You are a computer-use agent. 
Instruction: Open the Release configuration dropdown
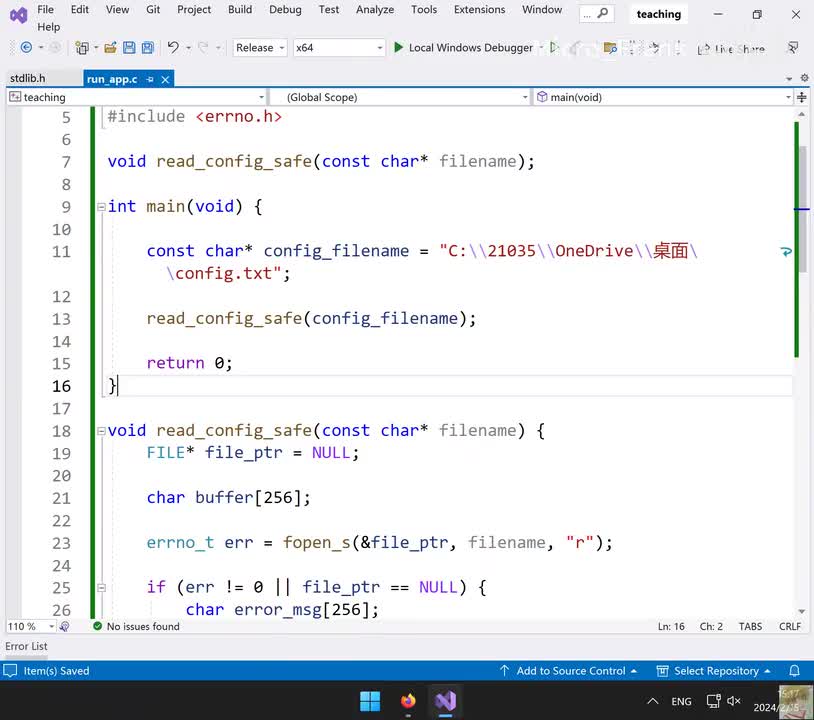pyautogui.click(x=260, y=48)
